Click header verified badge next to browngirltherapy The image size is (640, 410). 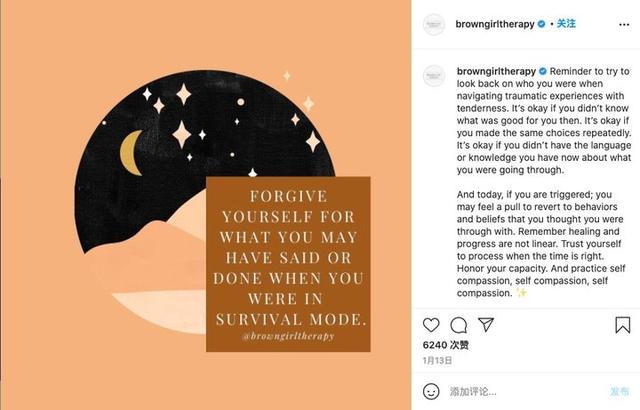point(541,24)
